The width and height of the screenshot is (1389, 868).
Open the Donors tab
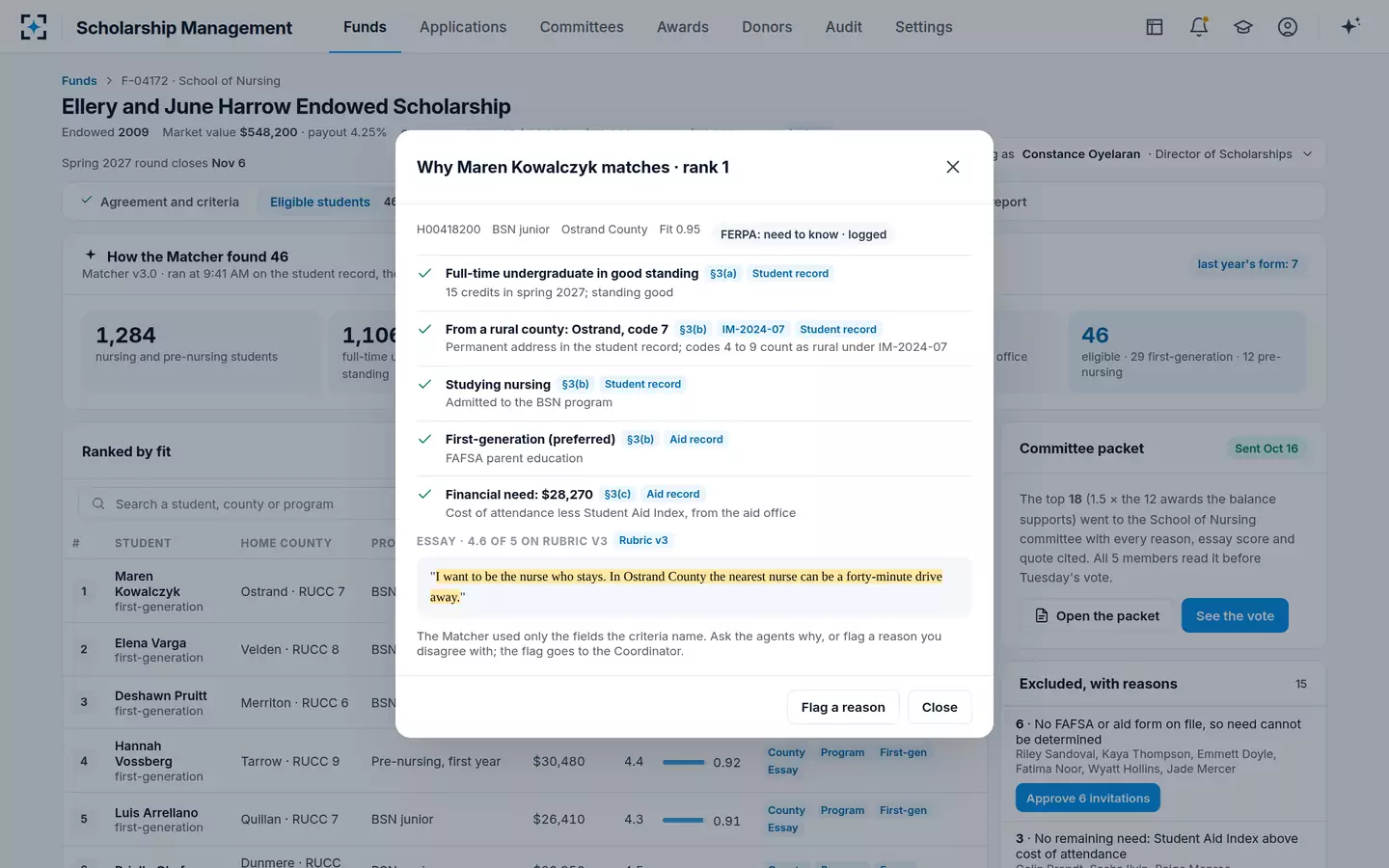pos(767,27)
